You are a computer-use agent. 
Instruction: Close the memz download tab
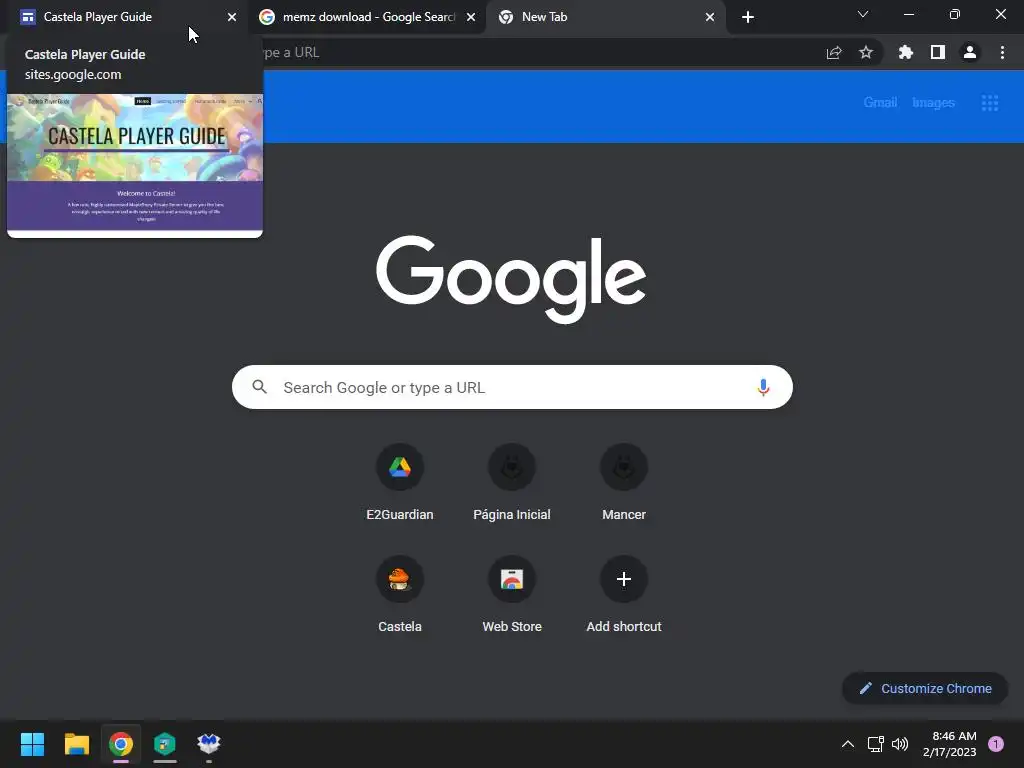click(x=471, y=18)
